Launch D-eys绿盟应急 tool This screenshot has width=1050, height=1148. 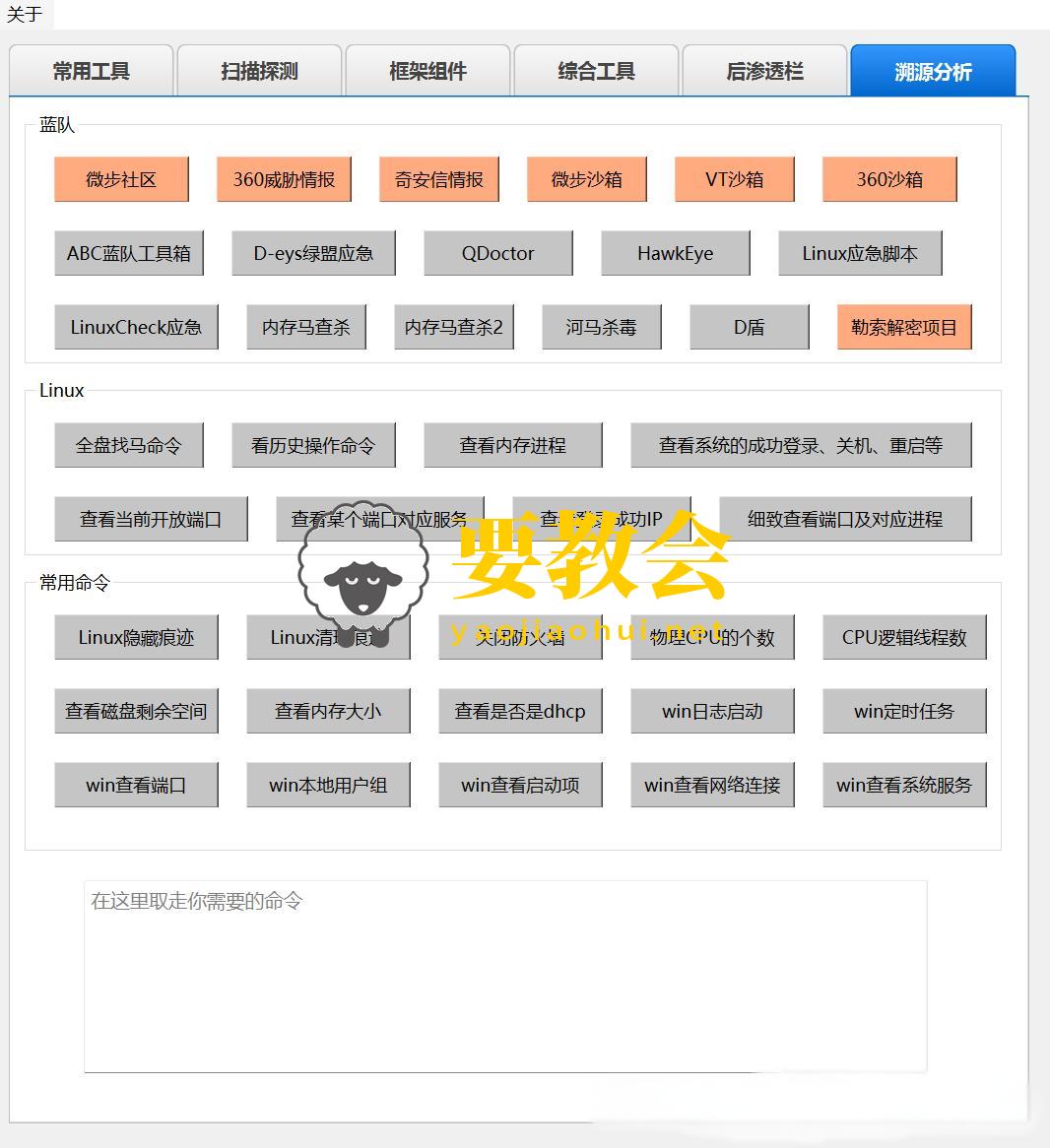tap(313, 253)
